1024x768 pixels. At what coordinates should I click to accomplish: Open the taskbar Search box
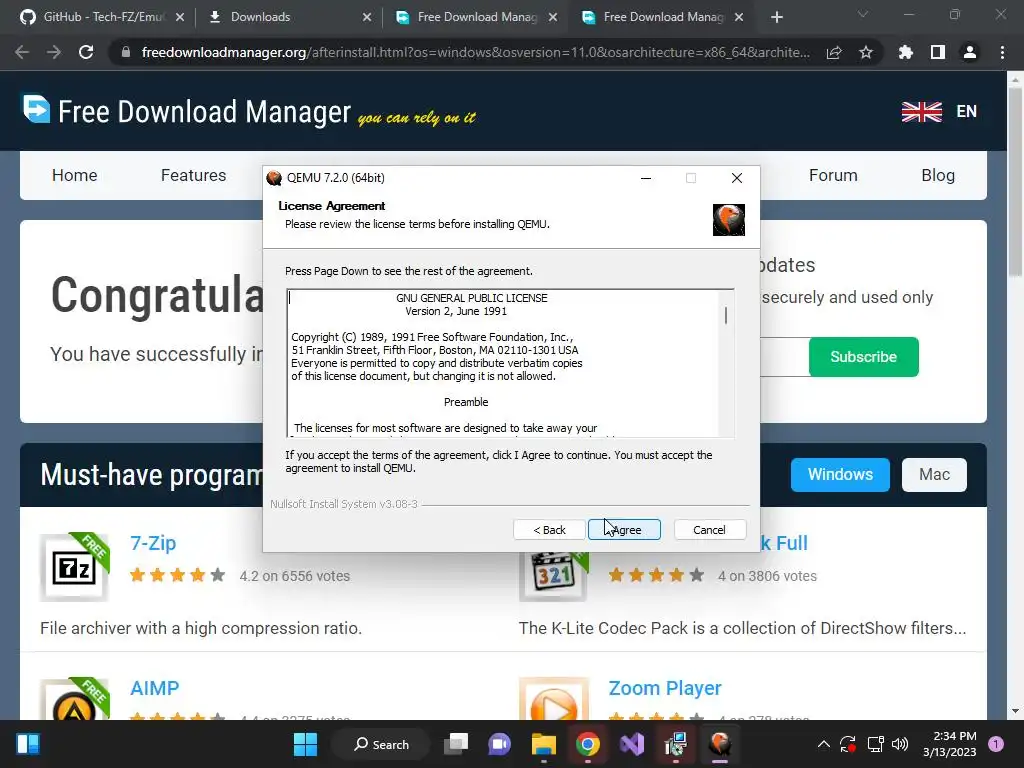381,744
